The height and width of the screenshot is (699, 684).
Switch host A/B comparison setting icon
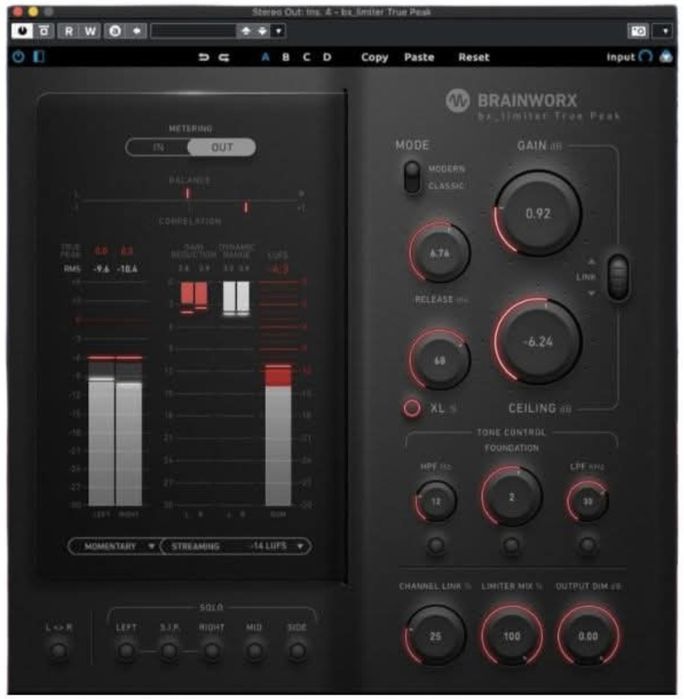115,31
